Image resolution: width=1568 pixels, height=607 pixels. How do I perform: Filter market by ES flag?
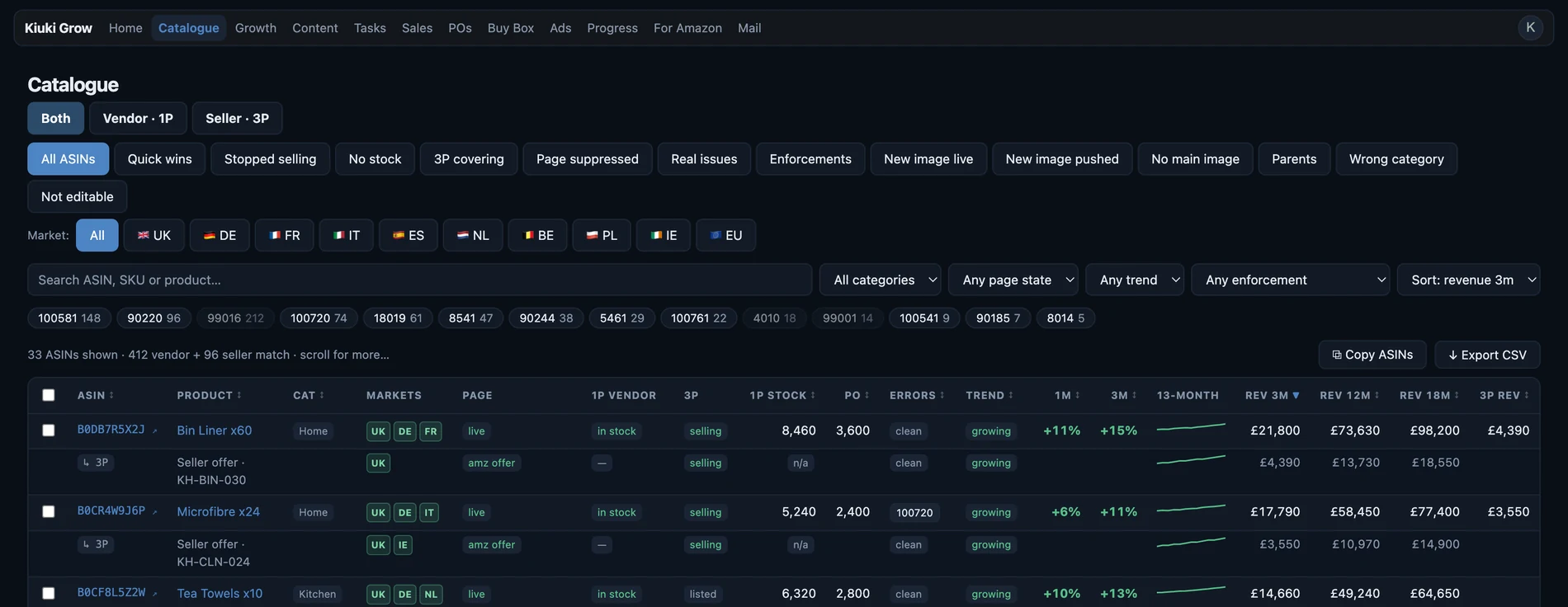[x=408, y=235]
